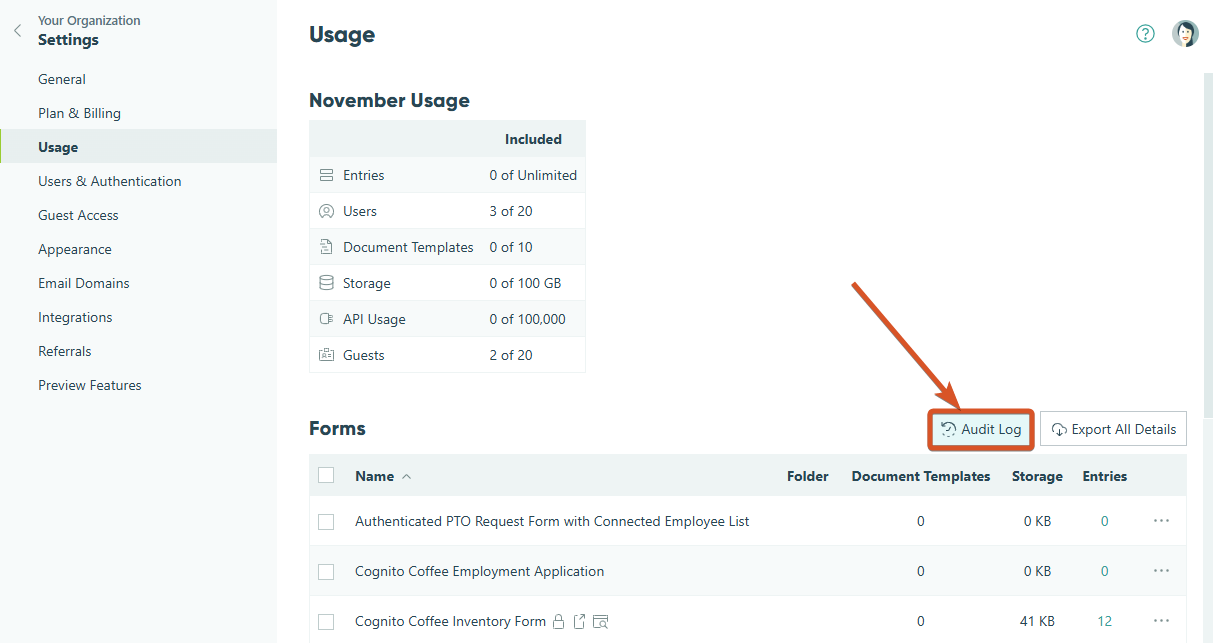
Task: Click the Audit Log button
Action: coord(980,429)
